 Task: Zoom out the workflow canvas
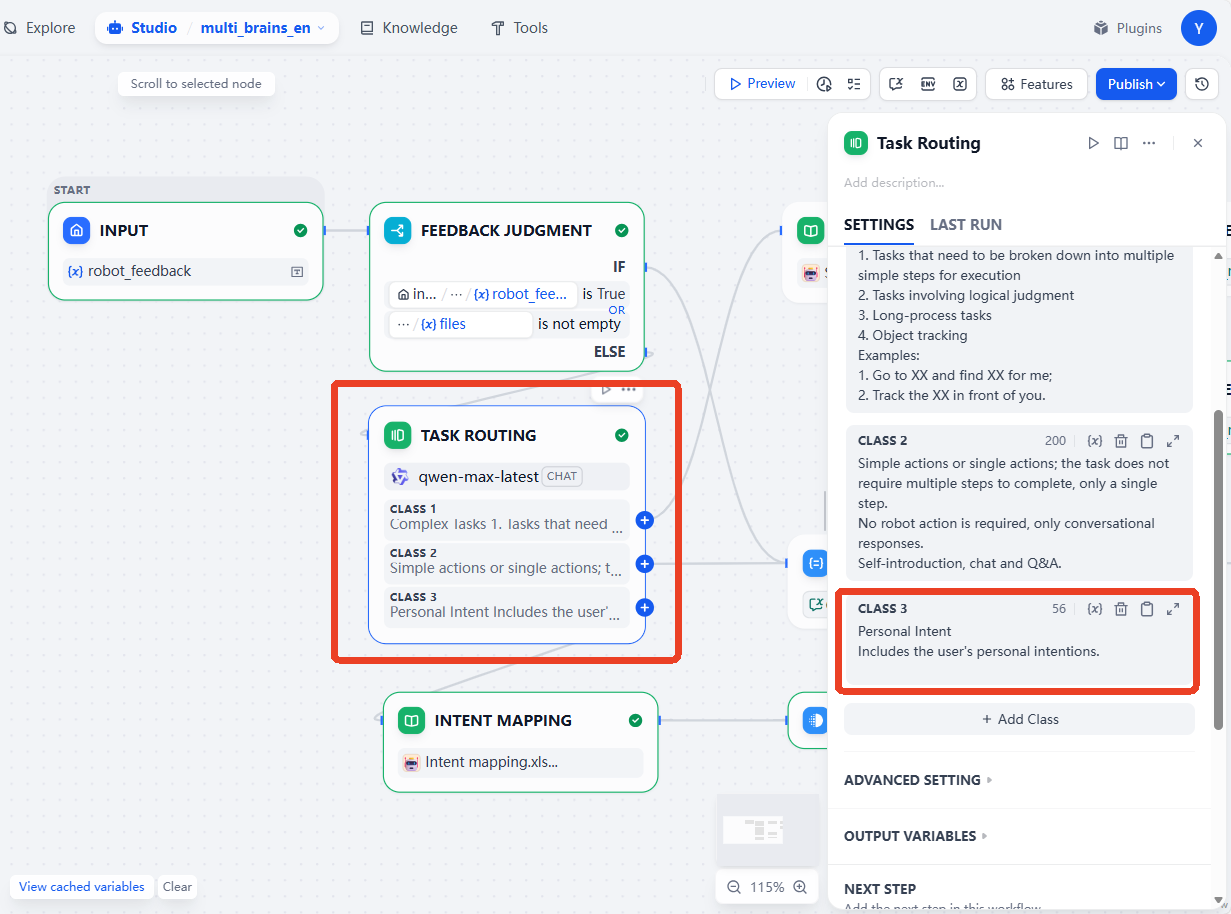[x=734, y=887]
